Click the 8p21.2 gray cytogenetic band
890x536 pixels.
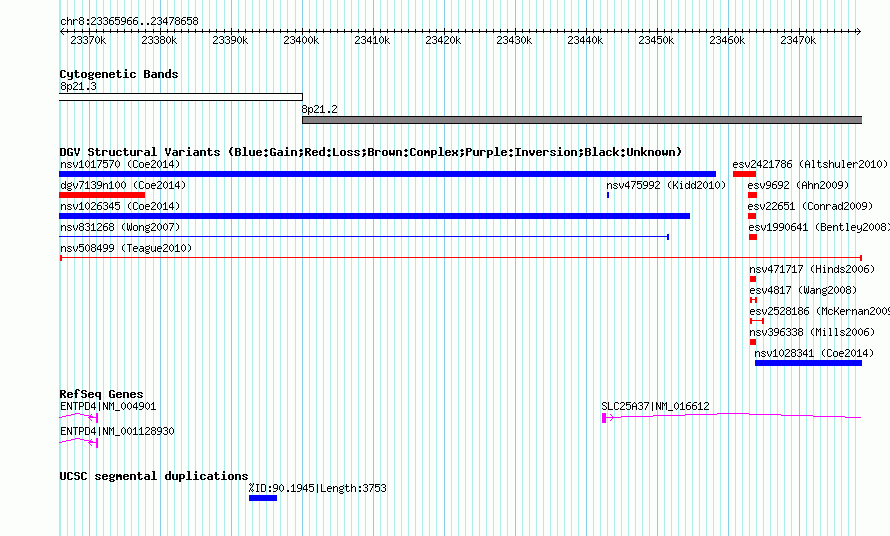click(582, 120)
